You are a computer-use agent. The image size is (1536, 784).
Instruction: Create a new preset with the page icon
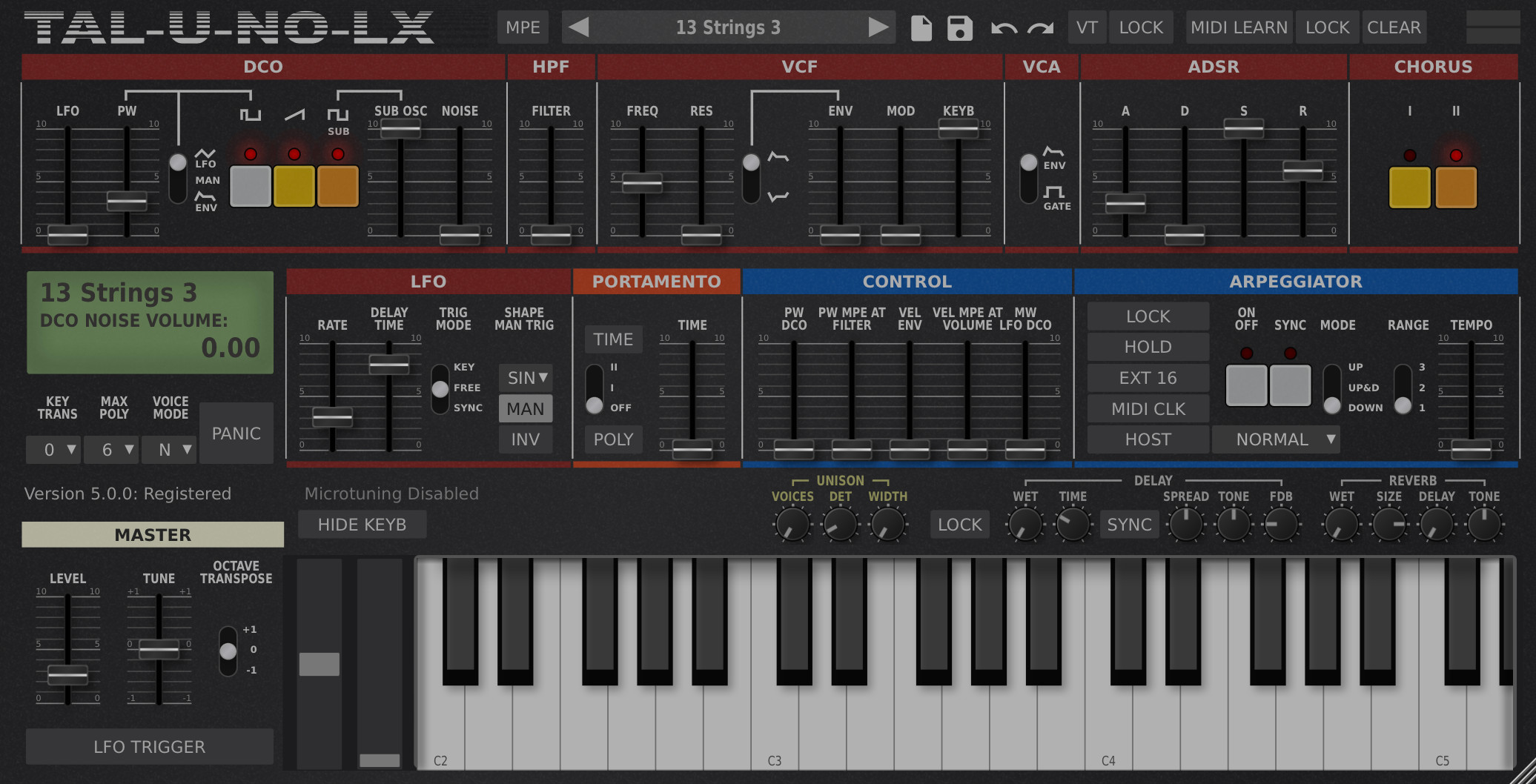pos(921,28)
